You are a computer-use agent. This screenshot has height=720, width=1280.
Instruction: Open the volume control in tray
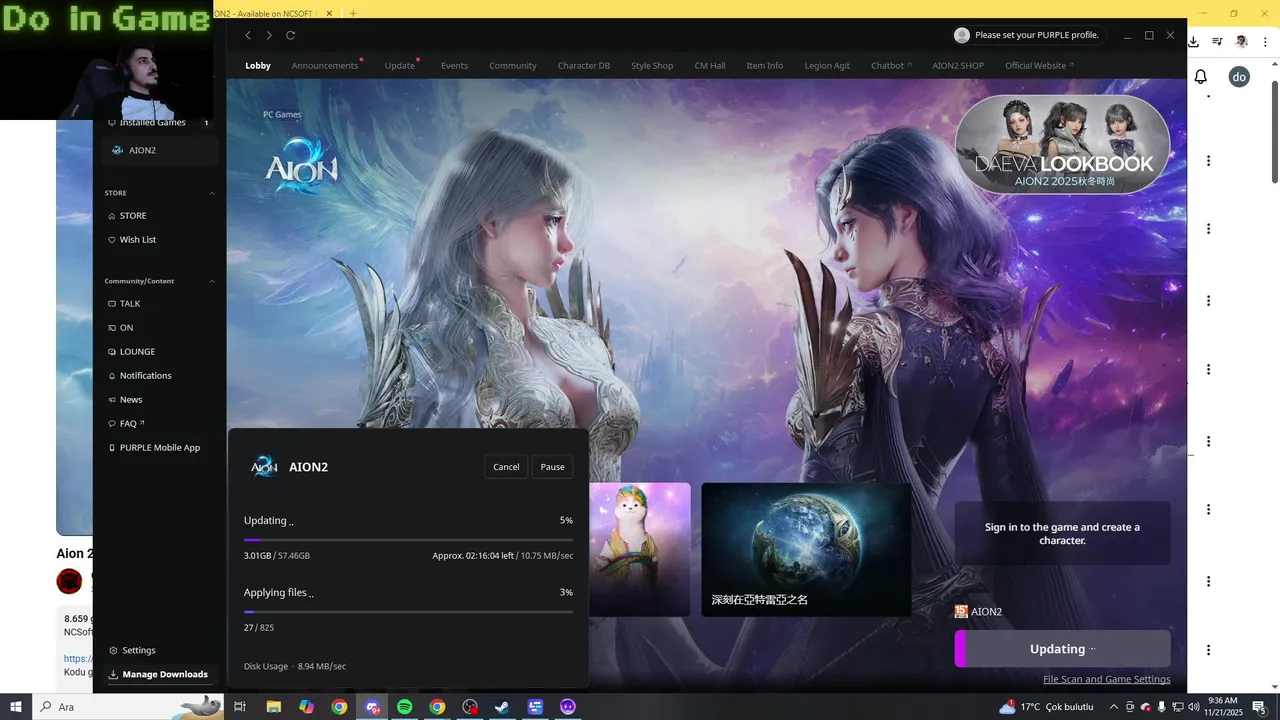click(1194, 707)
